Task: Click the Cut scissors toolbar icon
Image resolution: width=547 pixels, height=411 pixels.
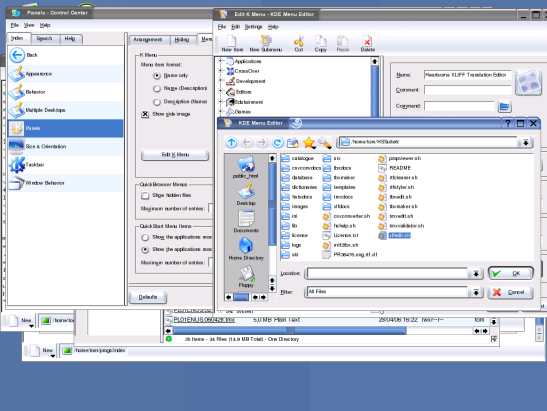Action: [x=299, y=44]
